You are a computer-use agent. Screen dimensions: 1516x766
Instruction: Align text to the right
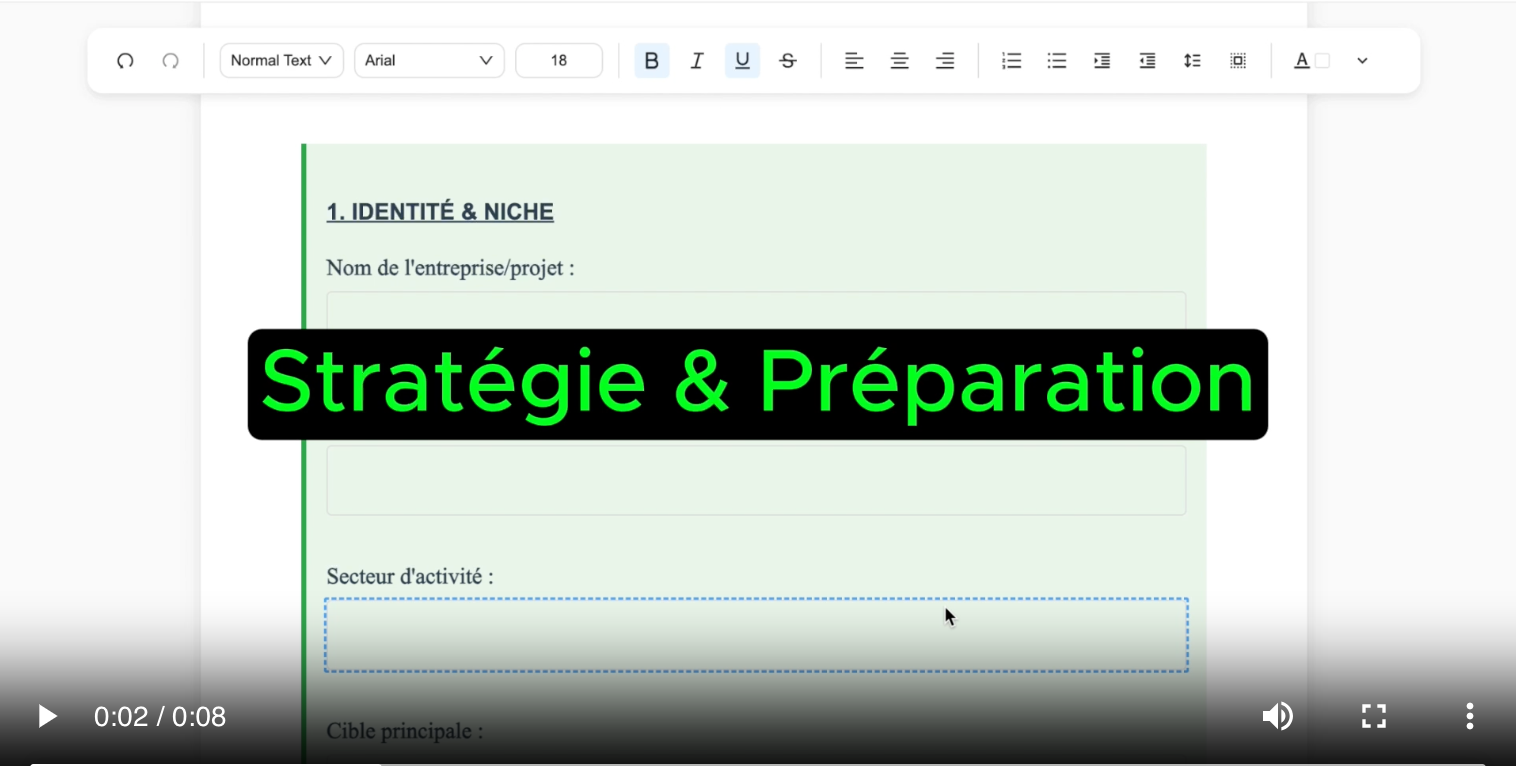point(945,61)
